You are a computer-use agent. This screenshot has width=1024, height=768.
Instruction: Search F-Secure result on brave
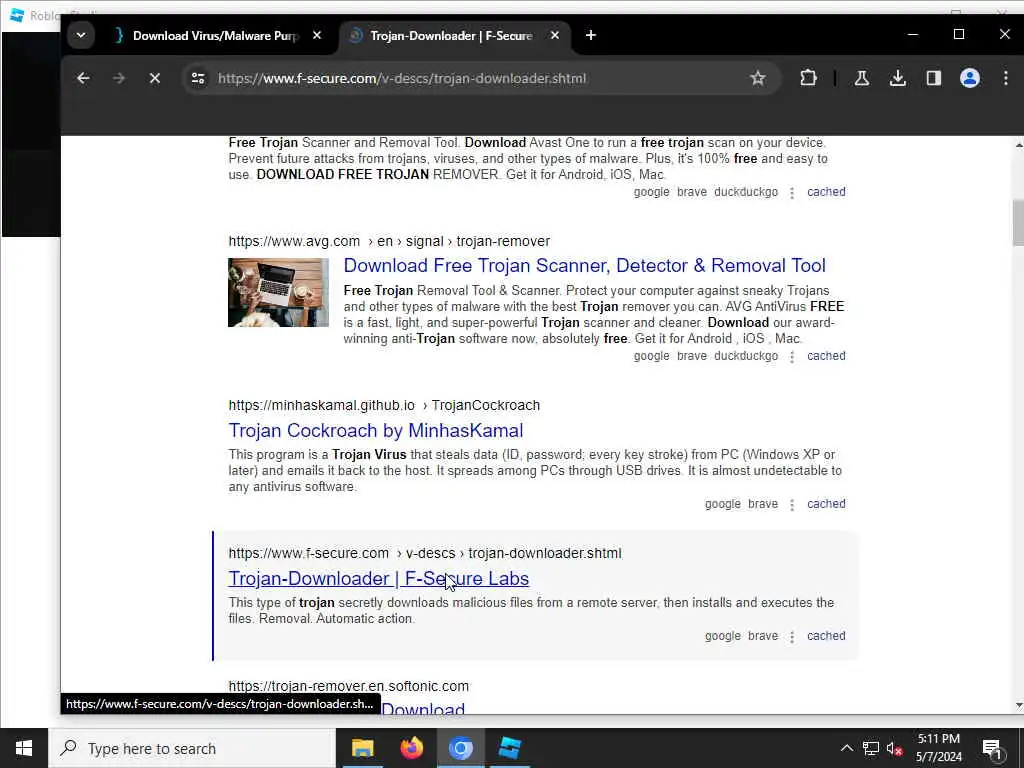[763, 635]
